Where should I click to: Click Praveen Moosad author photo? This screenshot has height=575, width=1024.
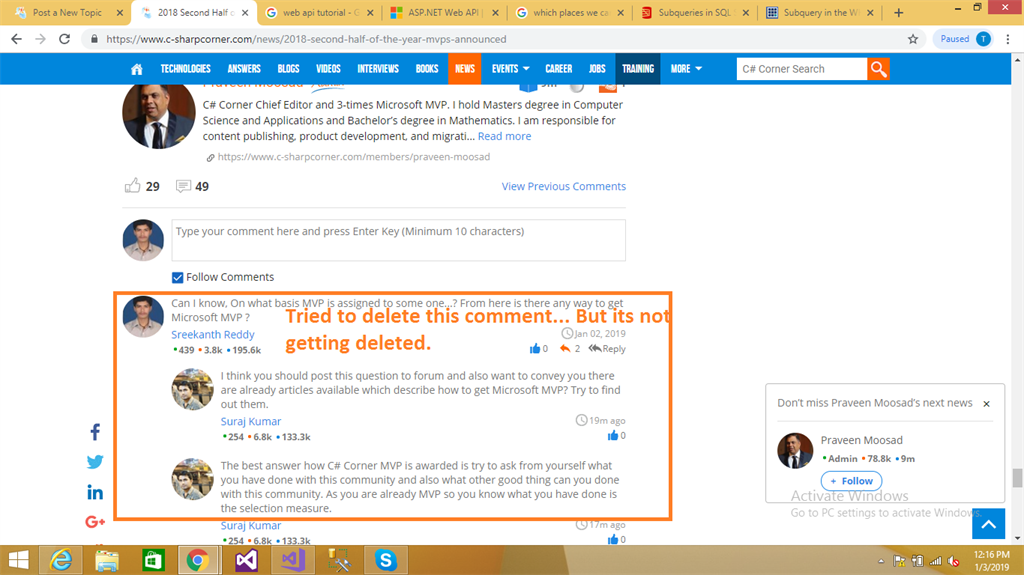click(x=159, y=115)
